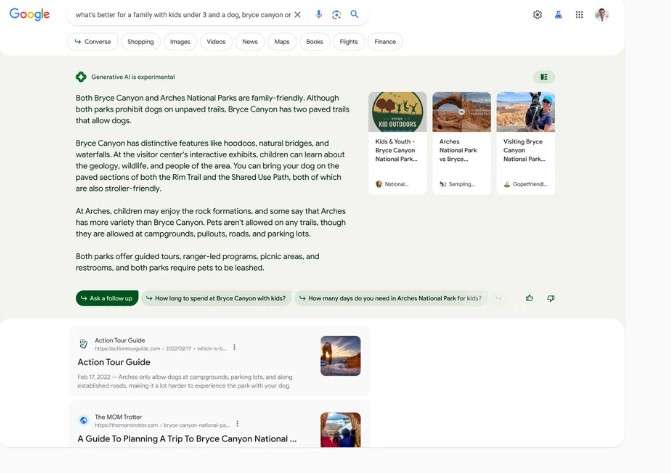Select the Maps filter chip
This screenshot has width=671, height=473.
(x=282, y=42)
